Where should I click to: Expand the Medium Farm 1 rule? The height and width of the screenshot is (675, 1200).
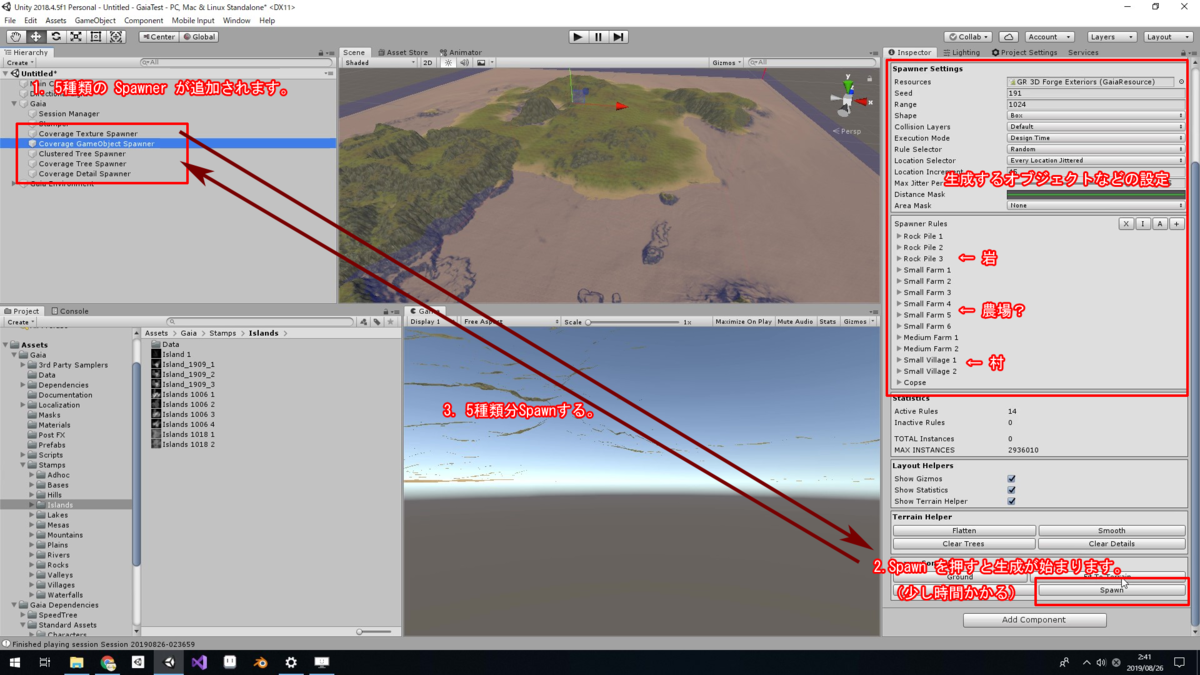(x=899, y=337)
